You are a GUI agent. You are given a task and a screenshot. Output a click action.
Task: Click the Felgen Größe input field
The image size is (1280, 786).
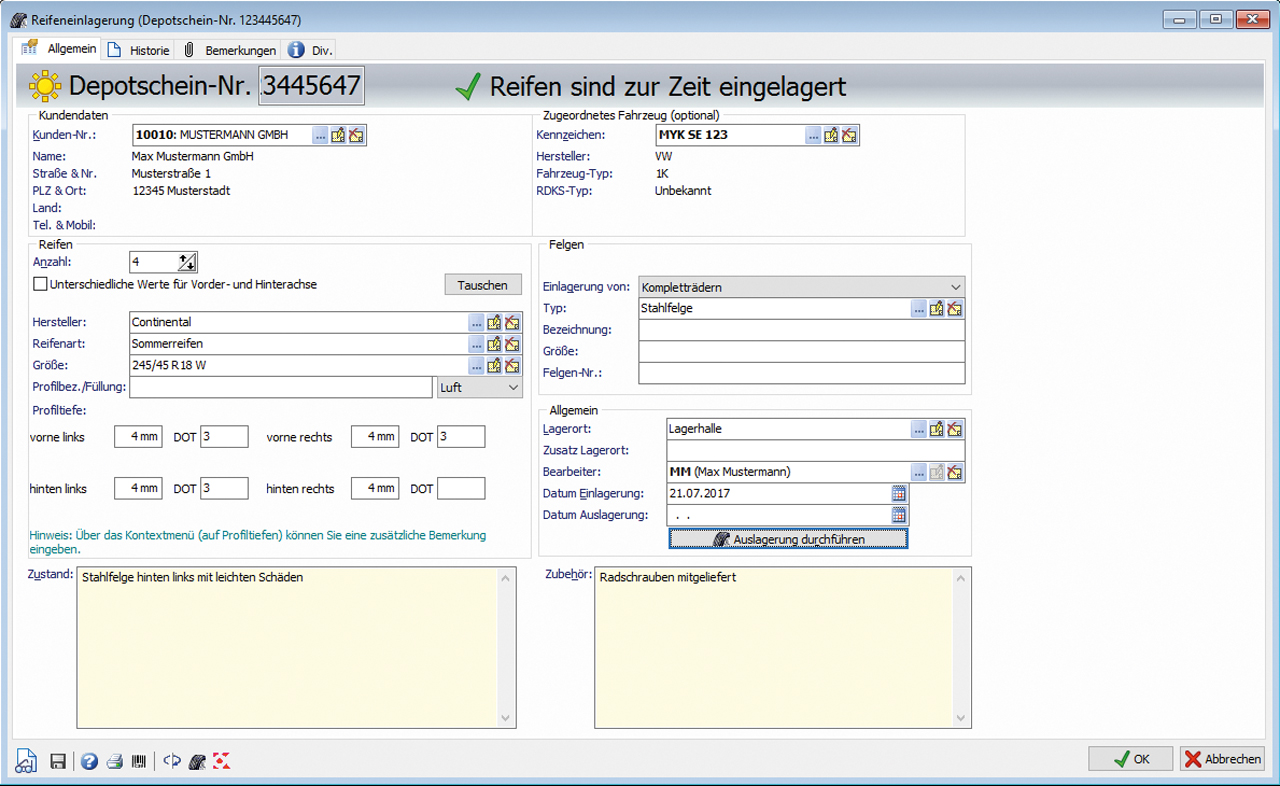click(802, 352)
